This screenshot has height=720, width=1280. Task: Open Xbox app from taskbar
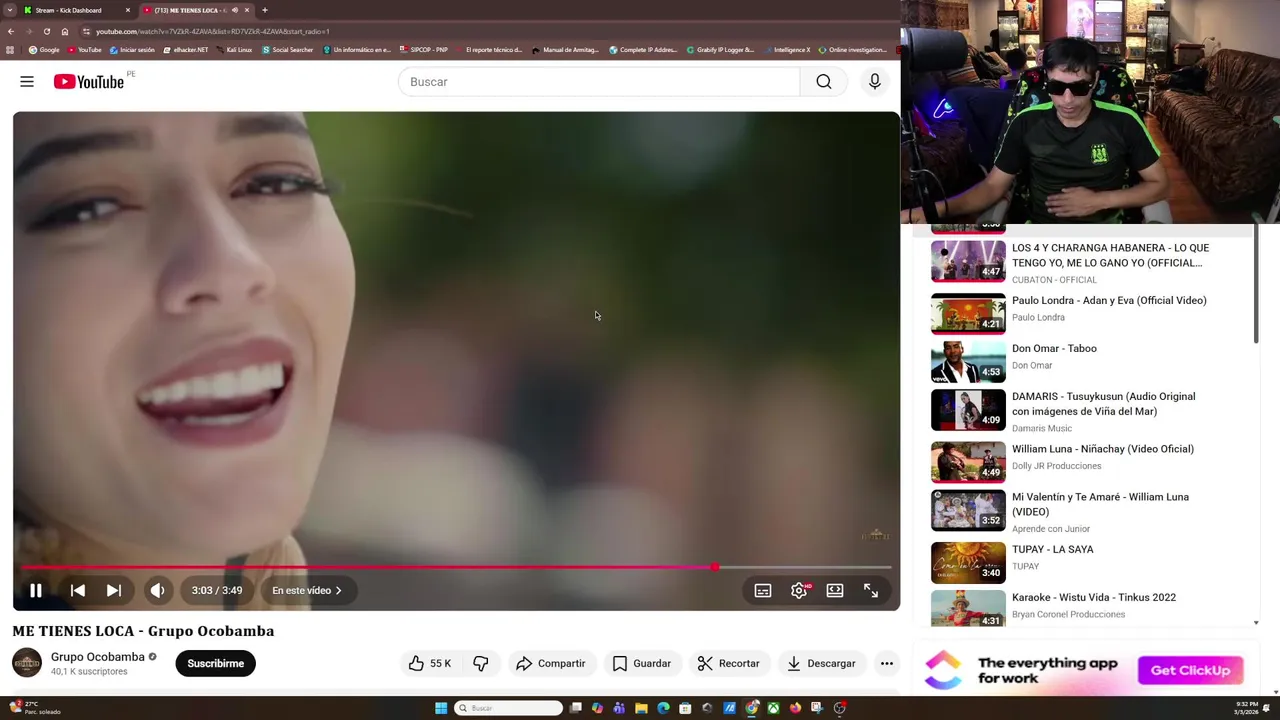pos(773,708)
